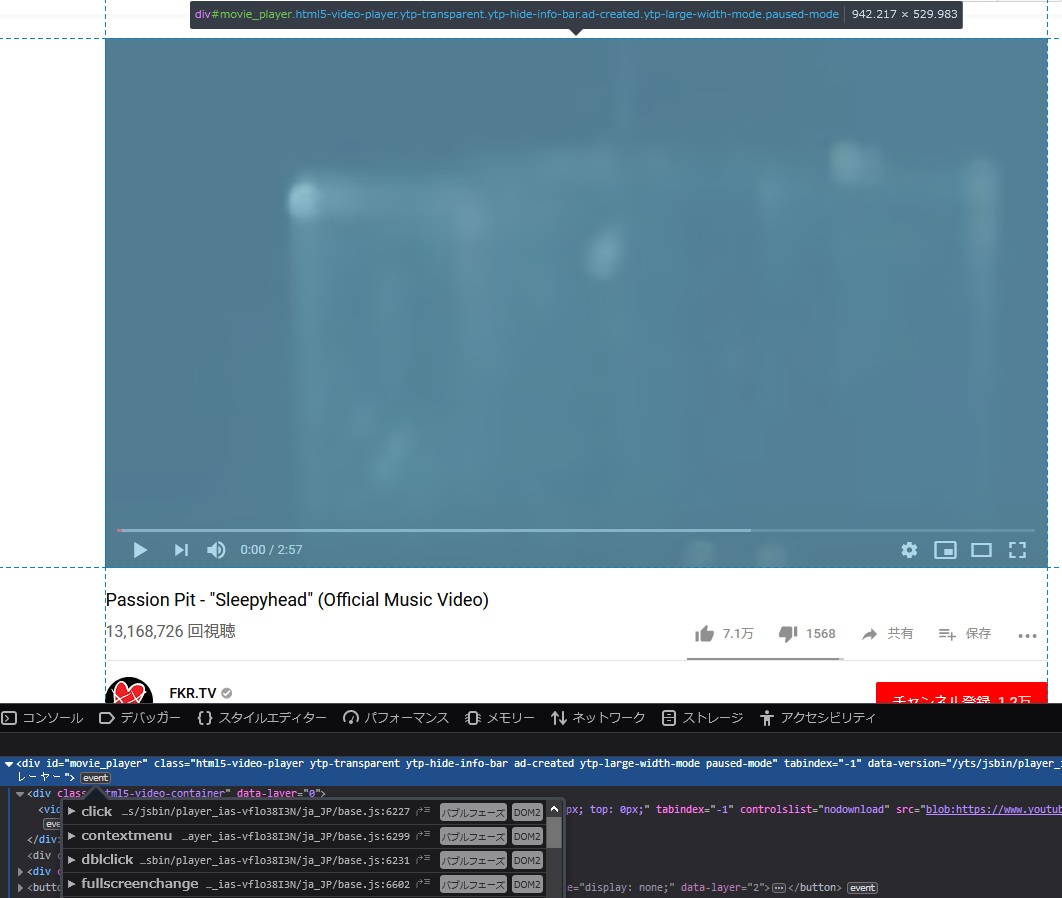Click the verified checkmark beside FKR.TV
Image resolution: width=1062 pixels, height=898 pixels.
[x=227, y=693]
